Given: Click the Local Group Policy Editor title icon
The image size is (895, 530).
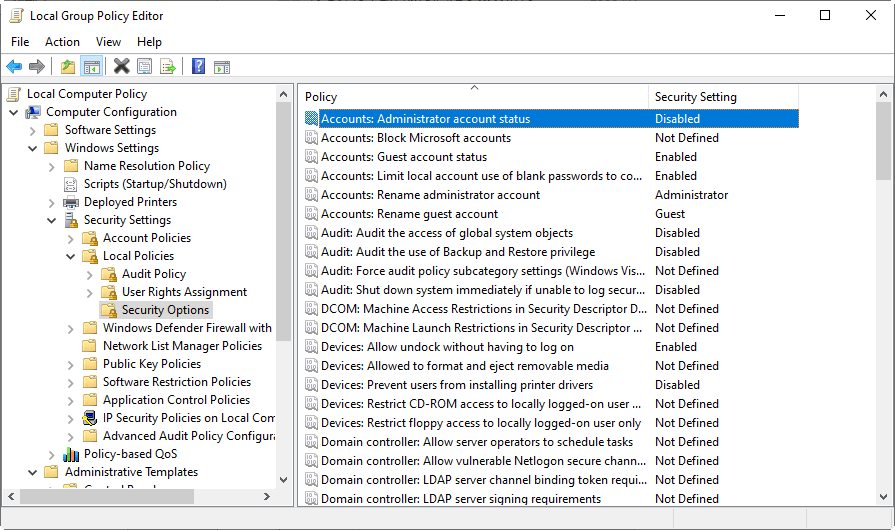Looking at the screenshot, I should tap(17, 15).
